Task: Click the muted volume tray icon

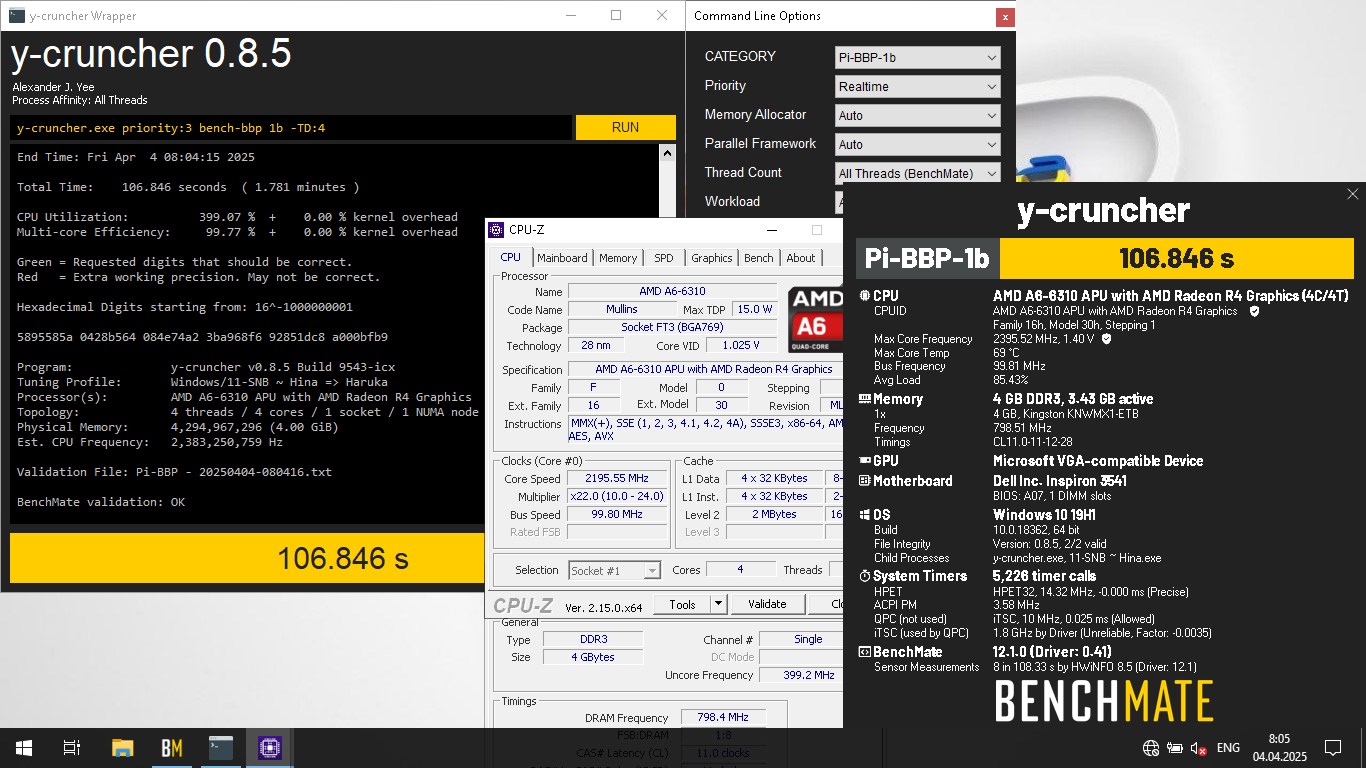Action: (1198, 748)
